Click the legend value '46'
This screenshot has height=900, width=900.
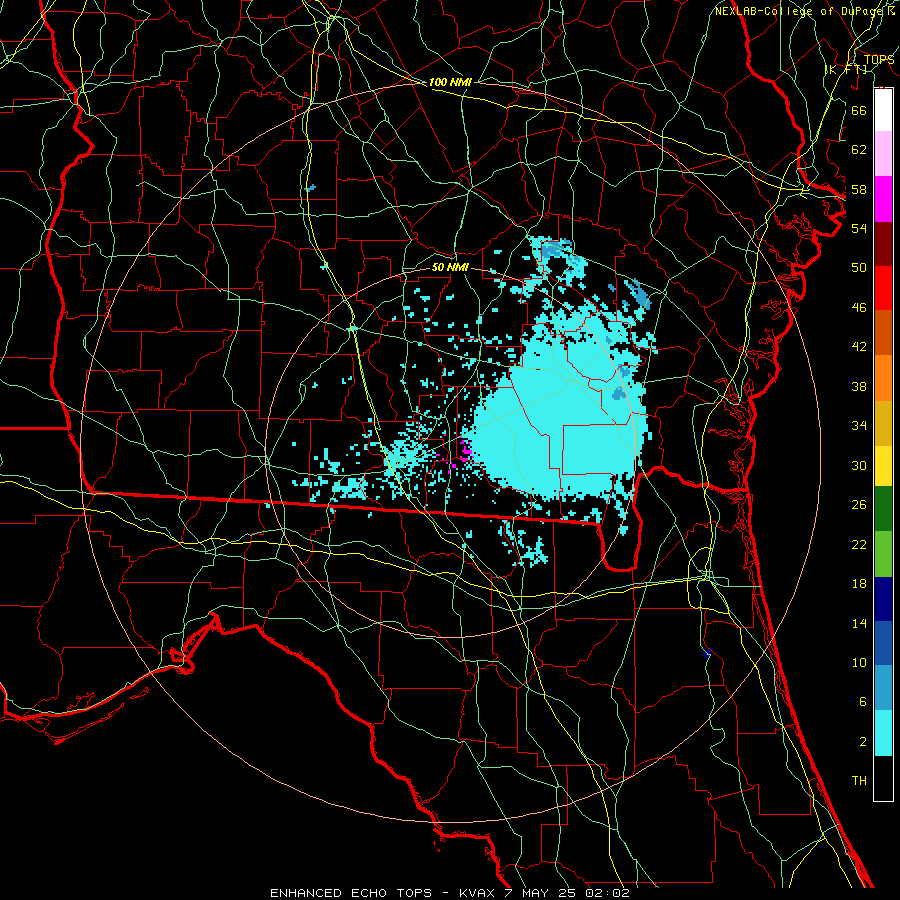coord(859,308)
